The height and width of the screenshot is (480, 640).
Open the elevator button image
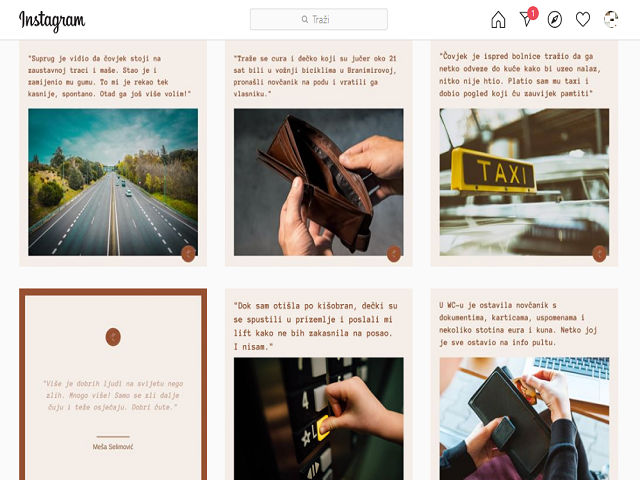(x=319, y=419)
